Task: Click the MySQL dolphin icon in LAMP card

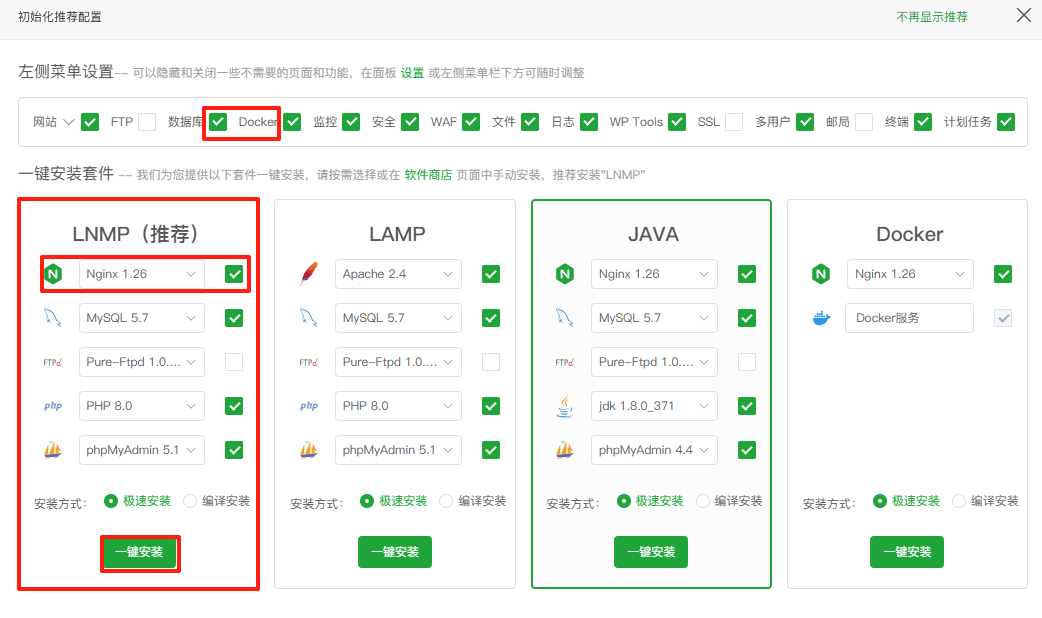Action: [309, 318]
